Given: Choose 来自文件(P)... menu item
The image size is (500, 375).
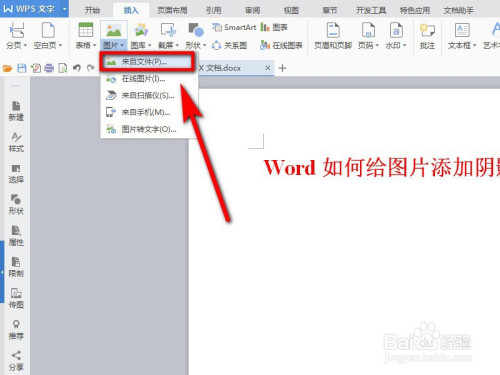Looking at the screenshot, I should (x=147, y=62).
